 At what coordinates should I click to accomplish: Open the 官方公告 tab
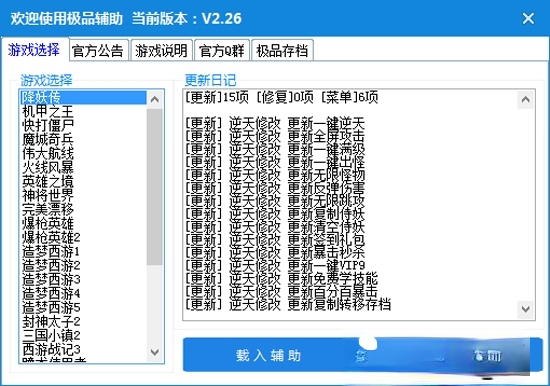(x=98, y=51)
